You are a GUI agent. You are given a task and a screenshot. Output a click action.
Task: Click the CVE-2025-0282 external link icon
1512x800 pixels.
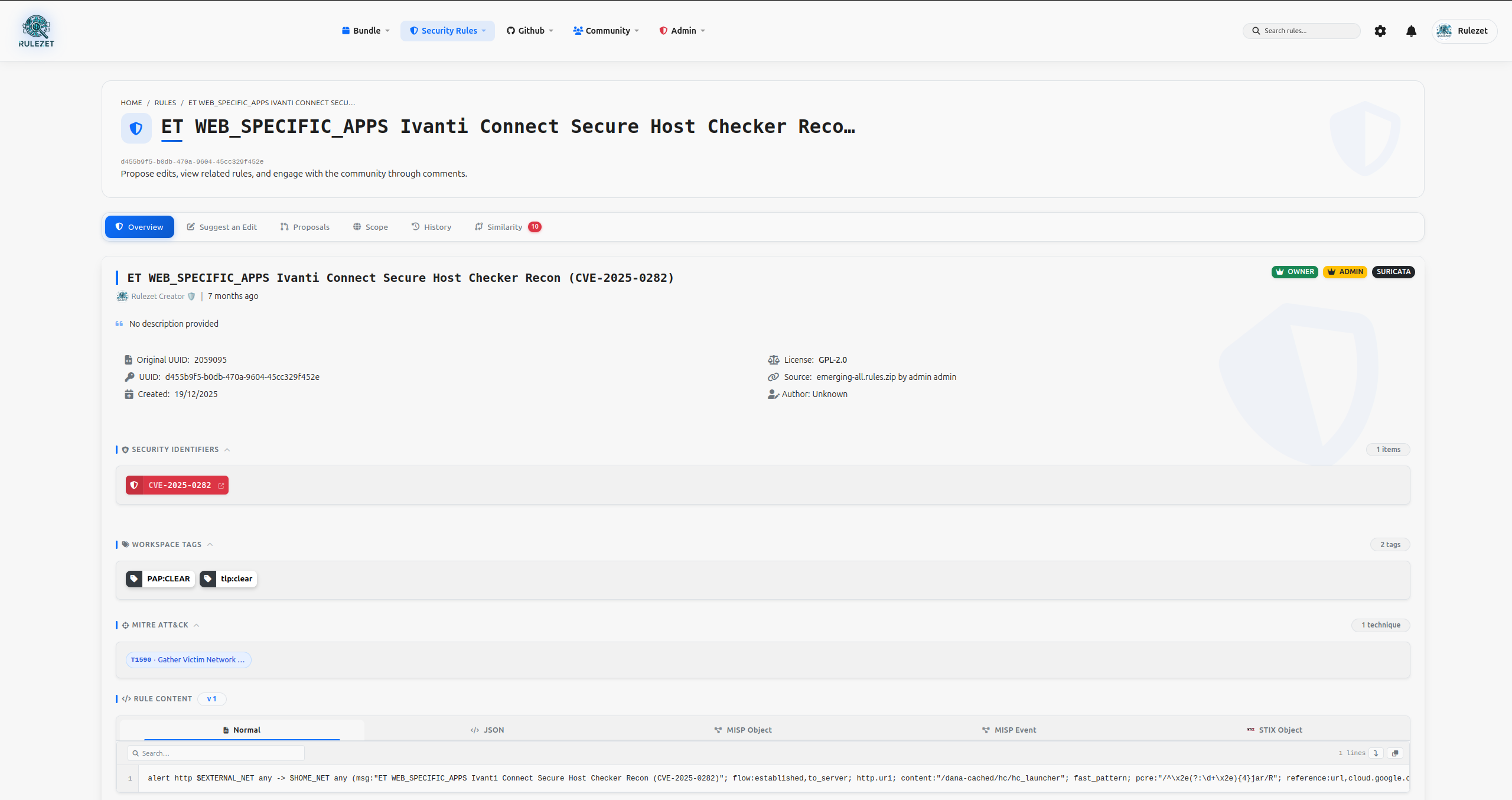[221, 486]
